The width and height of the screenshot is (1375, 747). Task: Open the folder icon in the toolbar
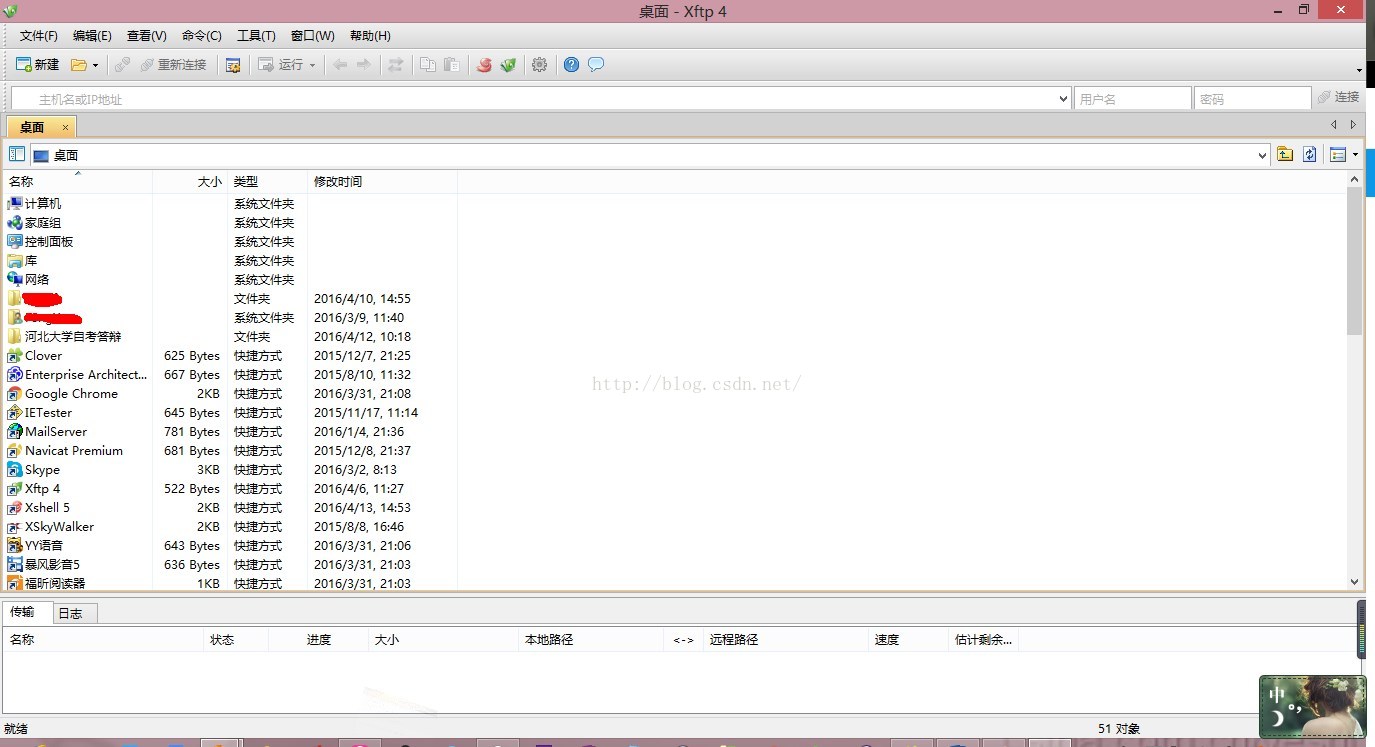(78, 65)
